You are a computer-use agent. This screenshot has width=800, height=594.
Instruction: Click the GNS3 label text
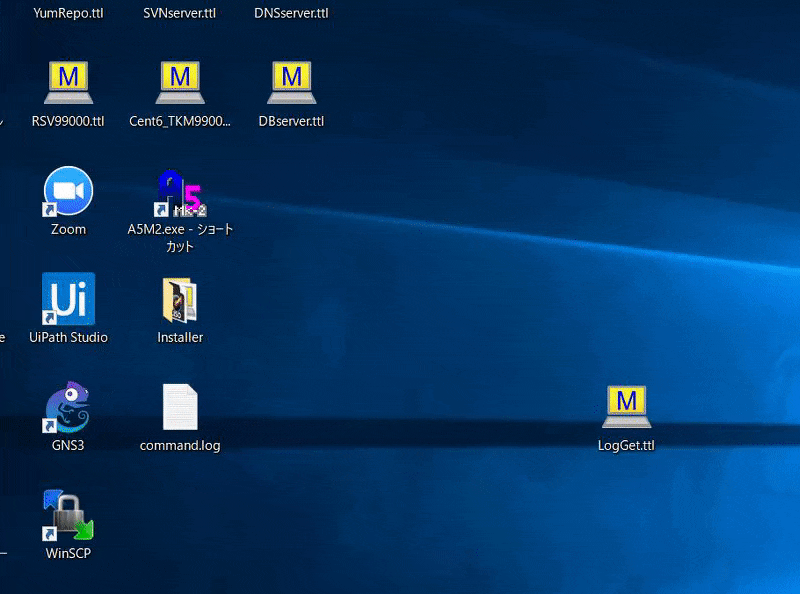click(x=68, y=446)
